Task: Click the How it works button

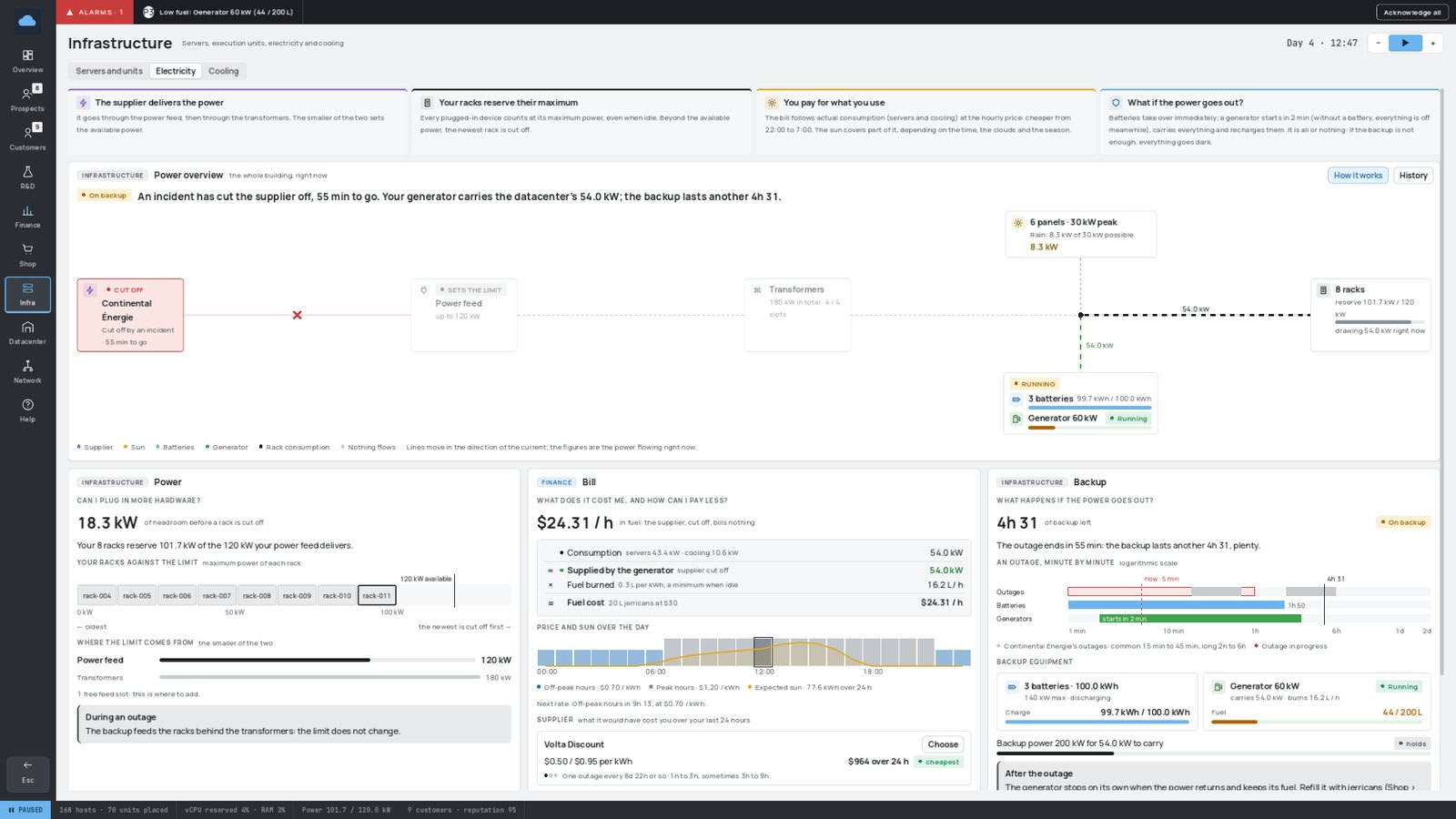Action: [x=1358, y=176]
